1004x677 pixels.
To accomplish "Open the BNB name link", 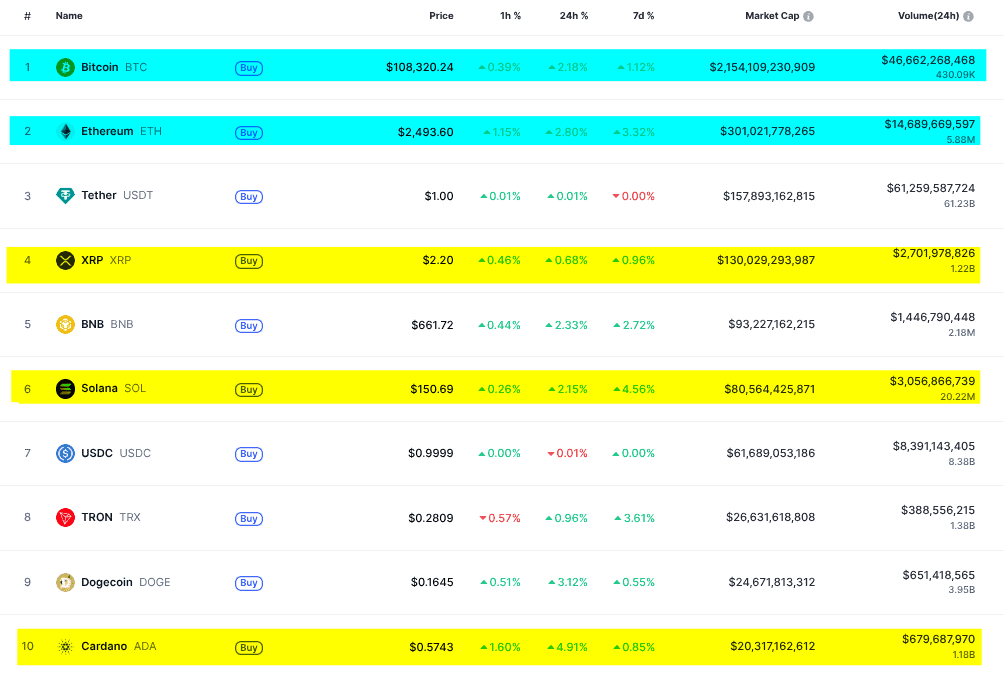I will coord(93,325).
